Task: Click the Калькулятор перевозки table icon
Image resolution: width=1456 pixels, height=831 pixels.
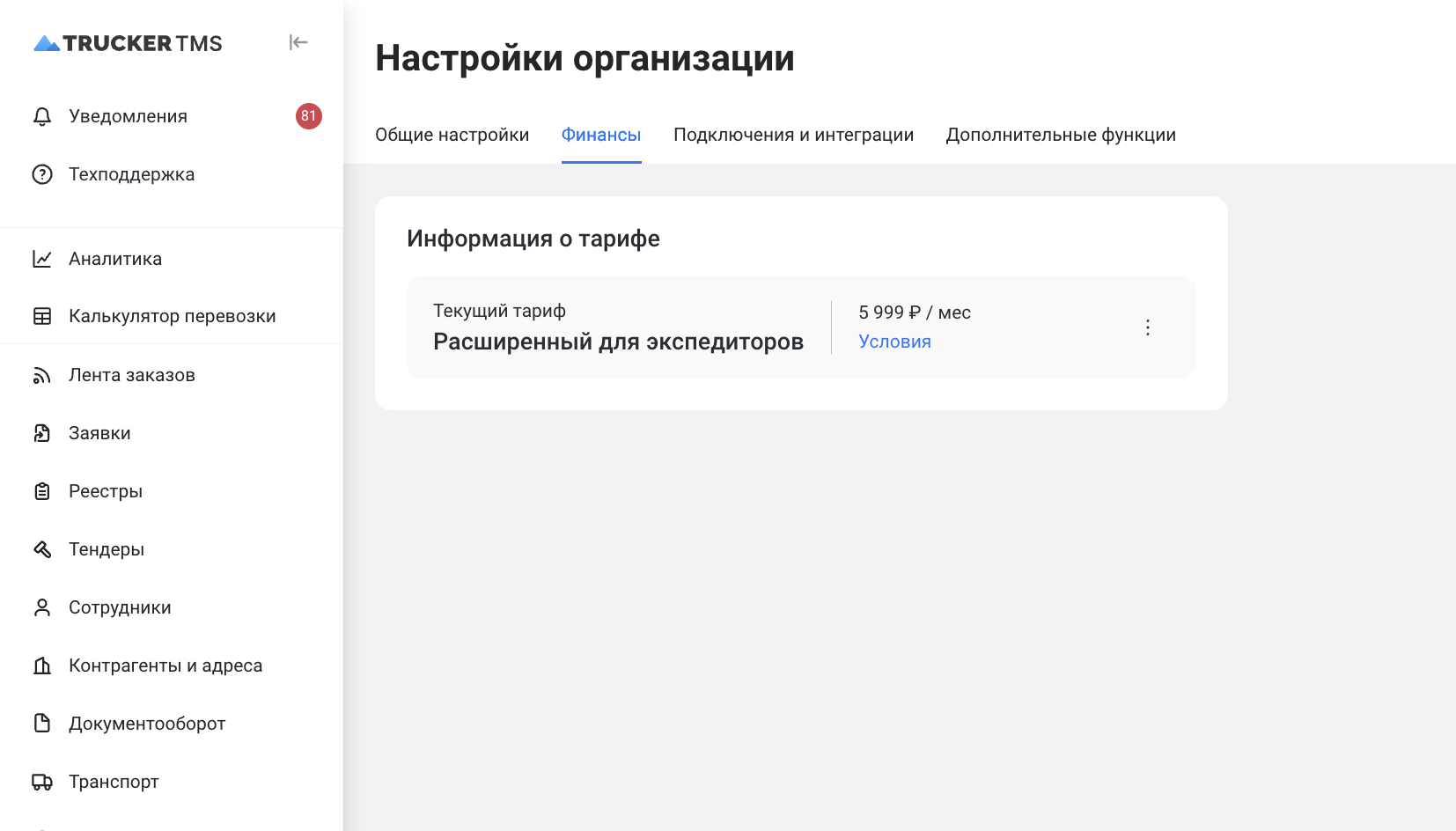Action: pyautogui.click(x=42, y=316)
